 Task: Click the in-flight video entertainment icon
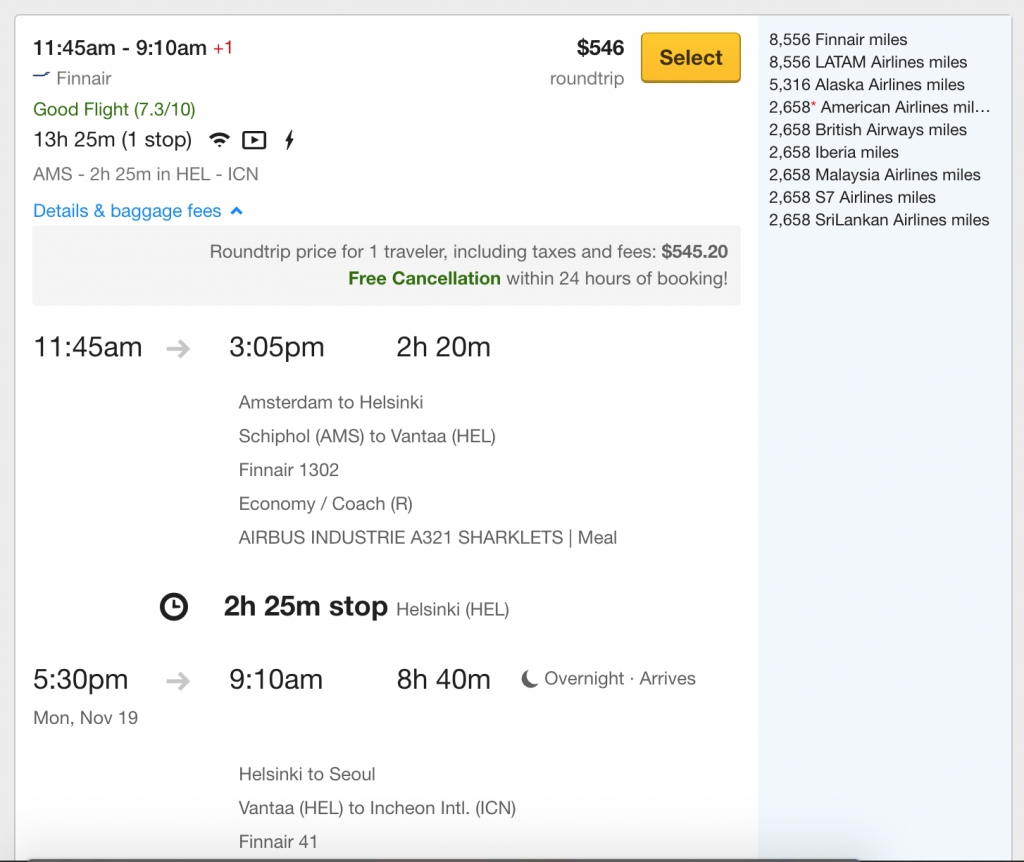[x=254, y=140]
